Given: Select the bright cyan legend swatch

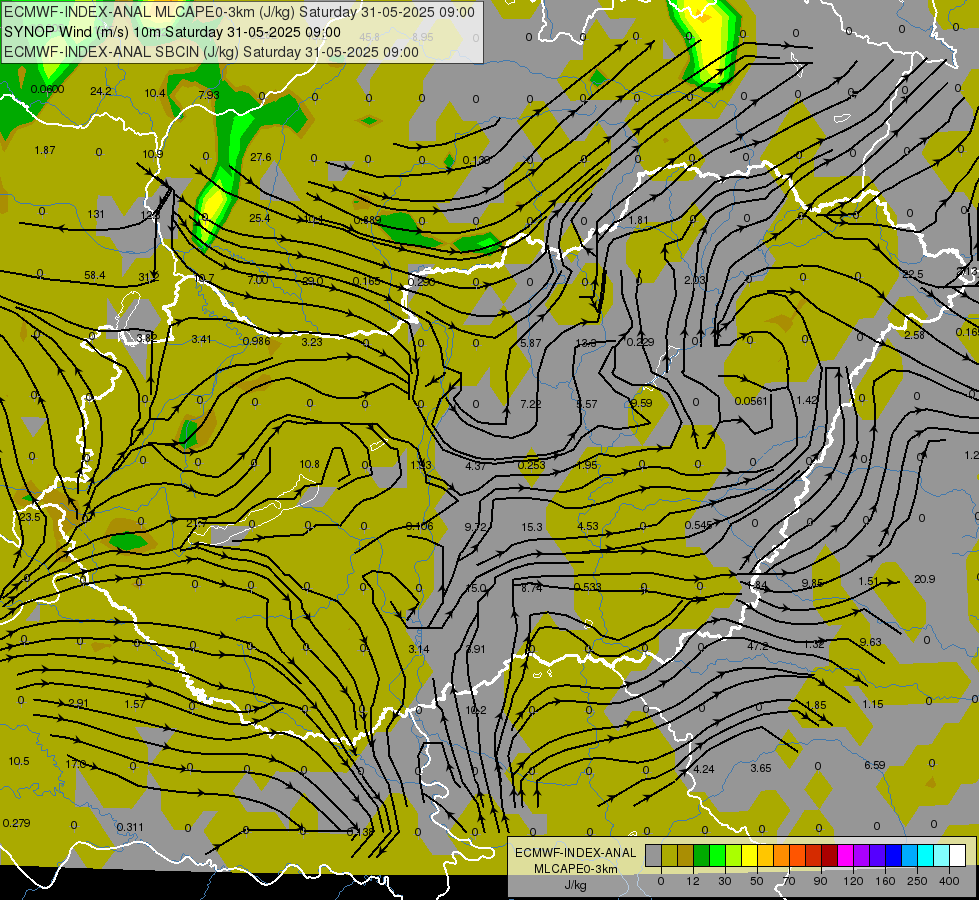Looking at the screenshot, I should click(926, 856).
